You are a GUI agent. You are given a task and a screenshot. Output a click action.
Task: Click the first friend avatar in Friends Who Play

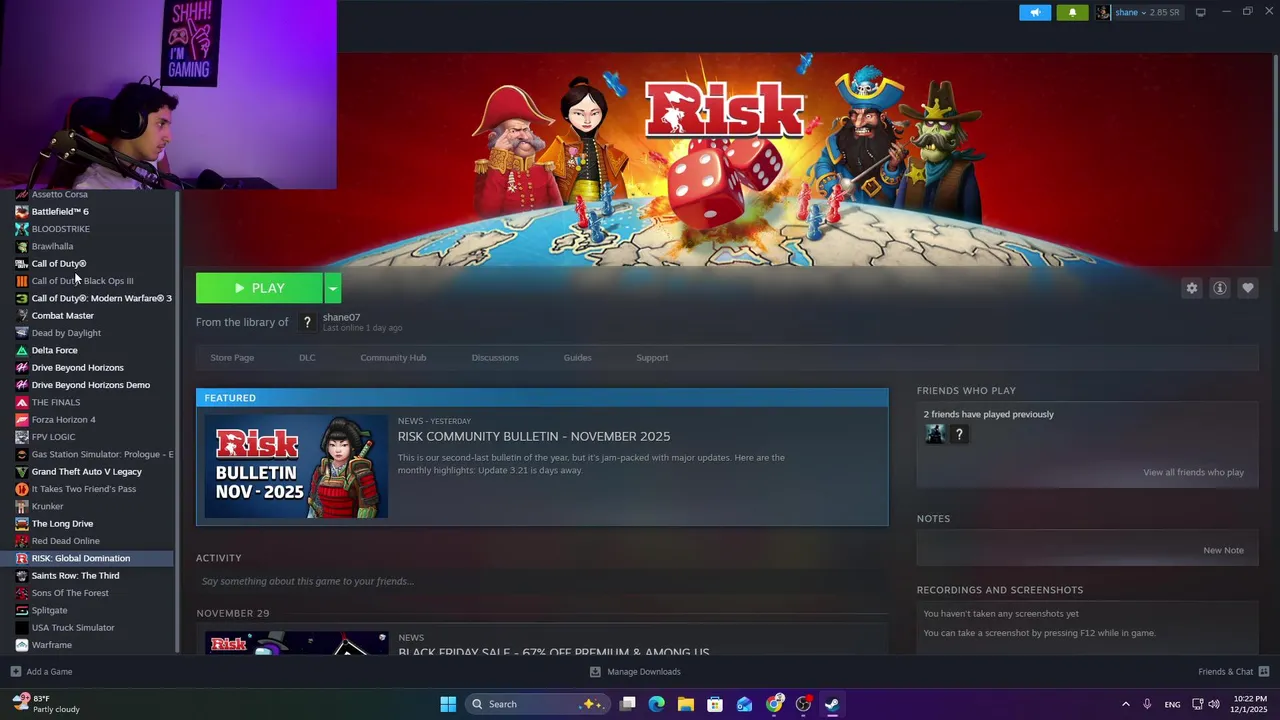(x=935, y=434)
